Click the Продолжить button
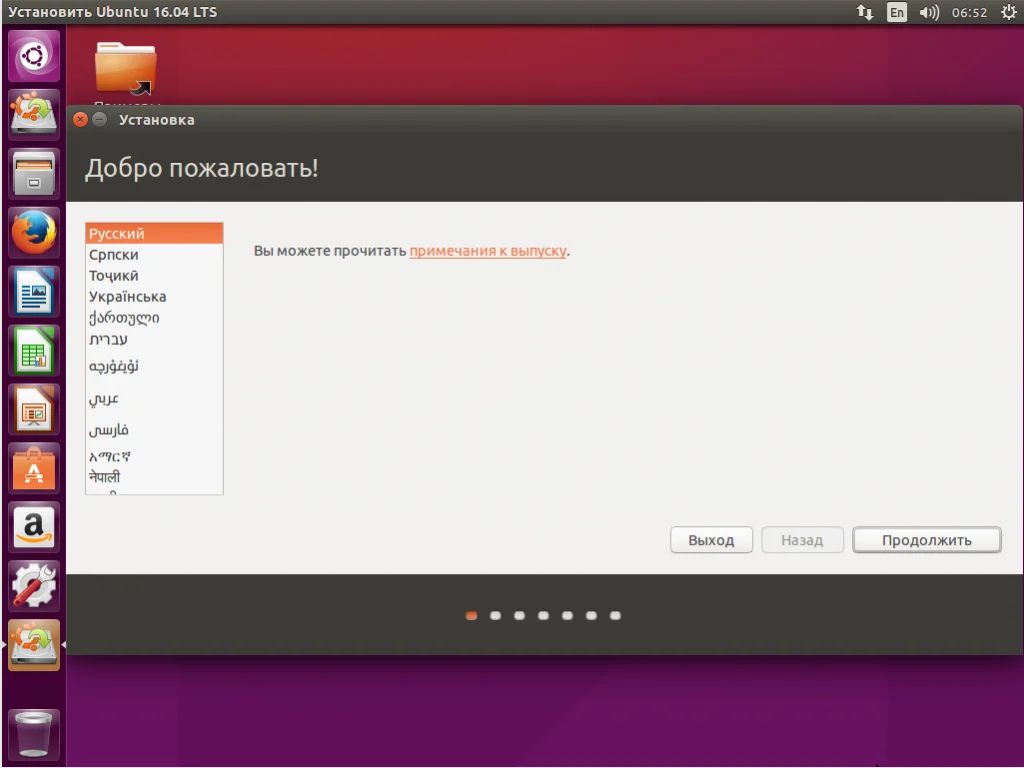The image size is (1024, 768). click(927, 540)
